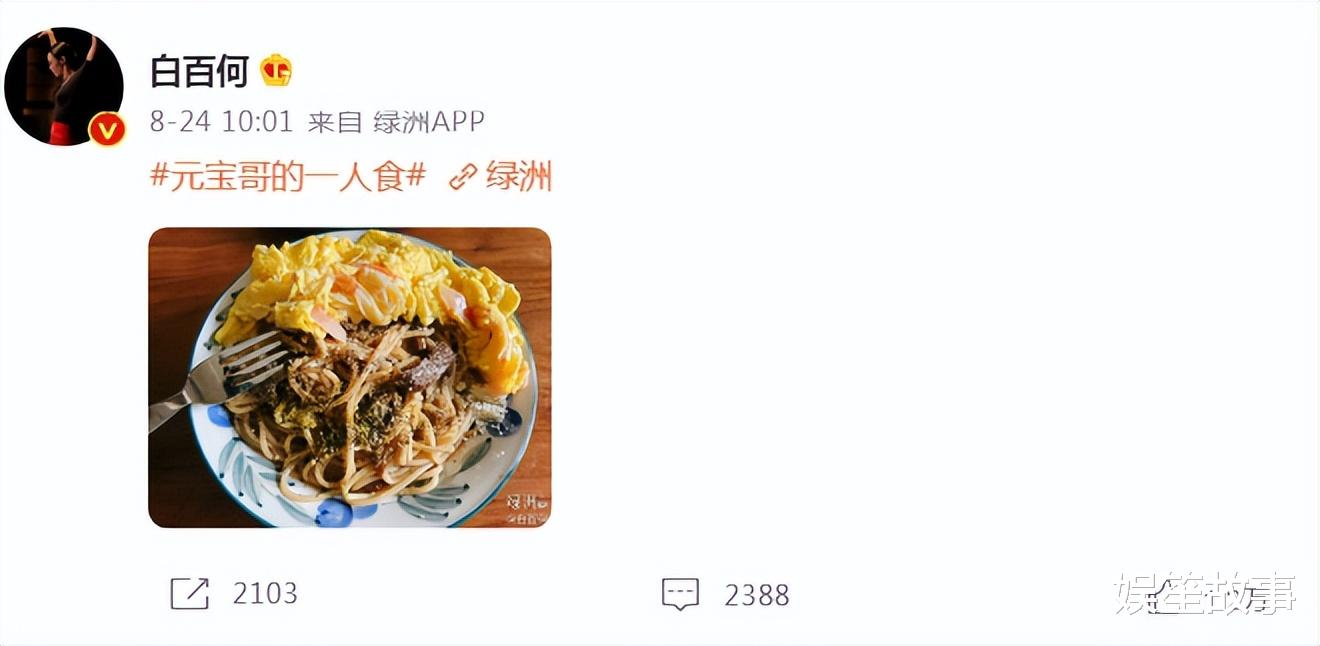Click the comment count 2388
This screenshot has height=646, width=1320.
757,595
